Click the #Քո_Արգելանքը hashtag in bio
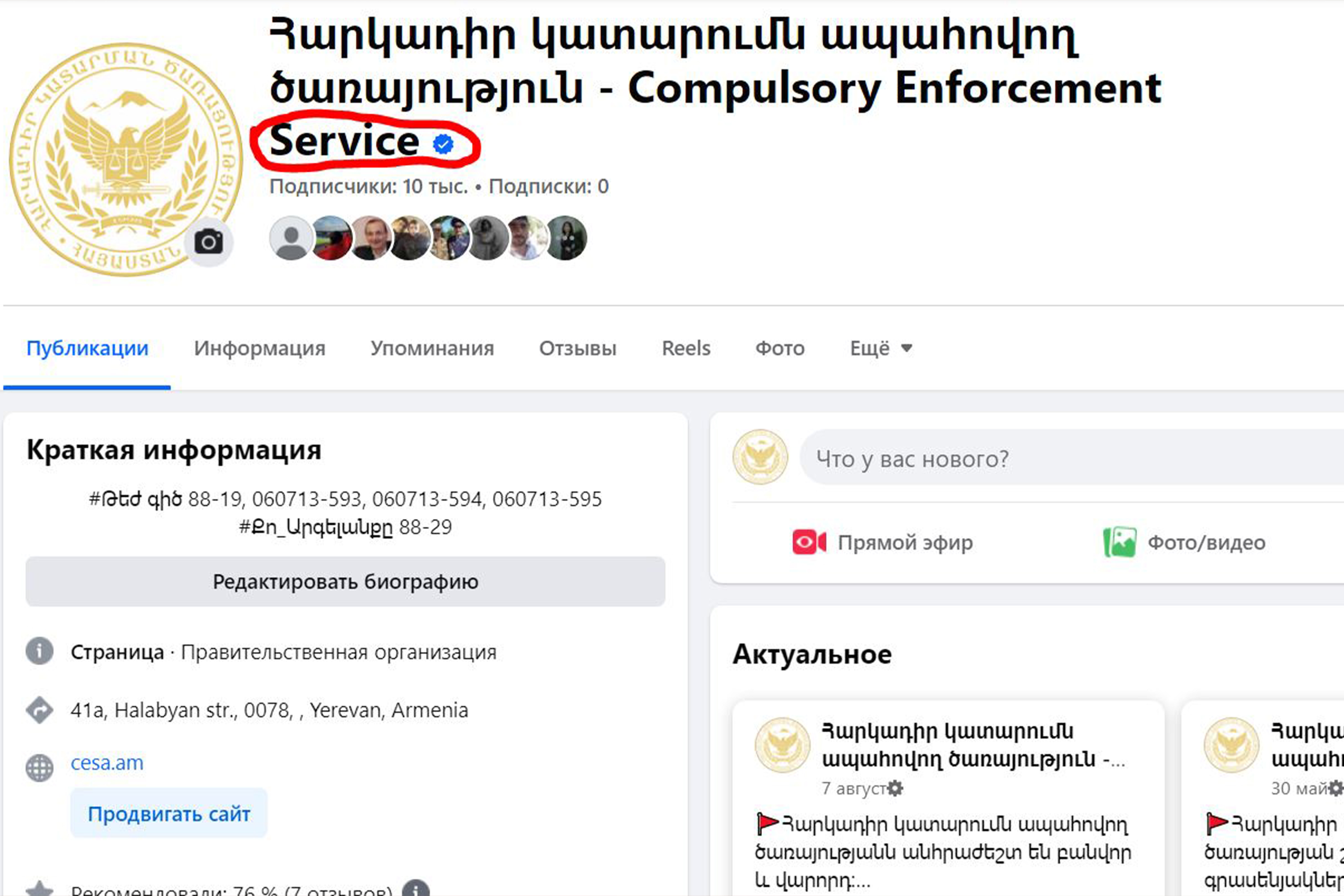1344x896 pixels. click(316, 527)
